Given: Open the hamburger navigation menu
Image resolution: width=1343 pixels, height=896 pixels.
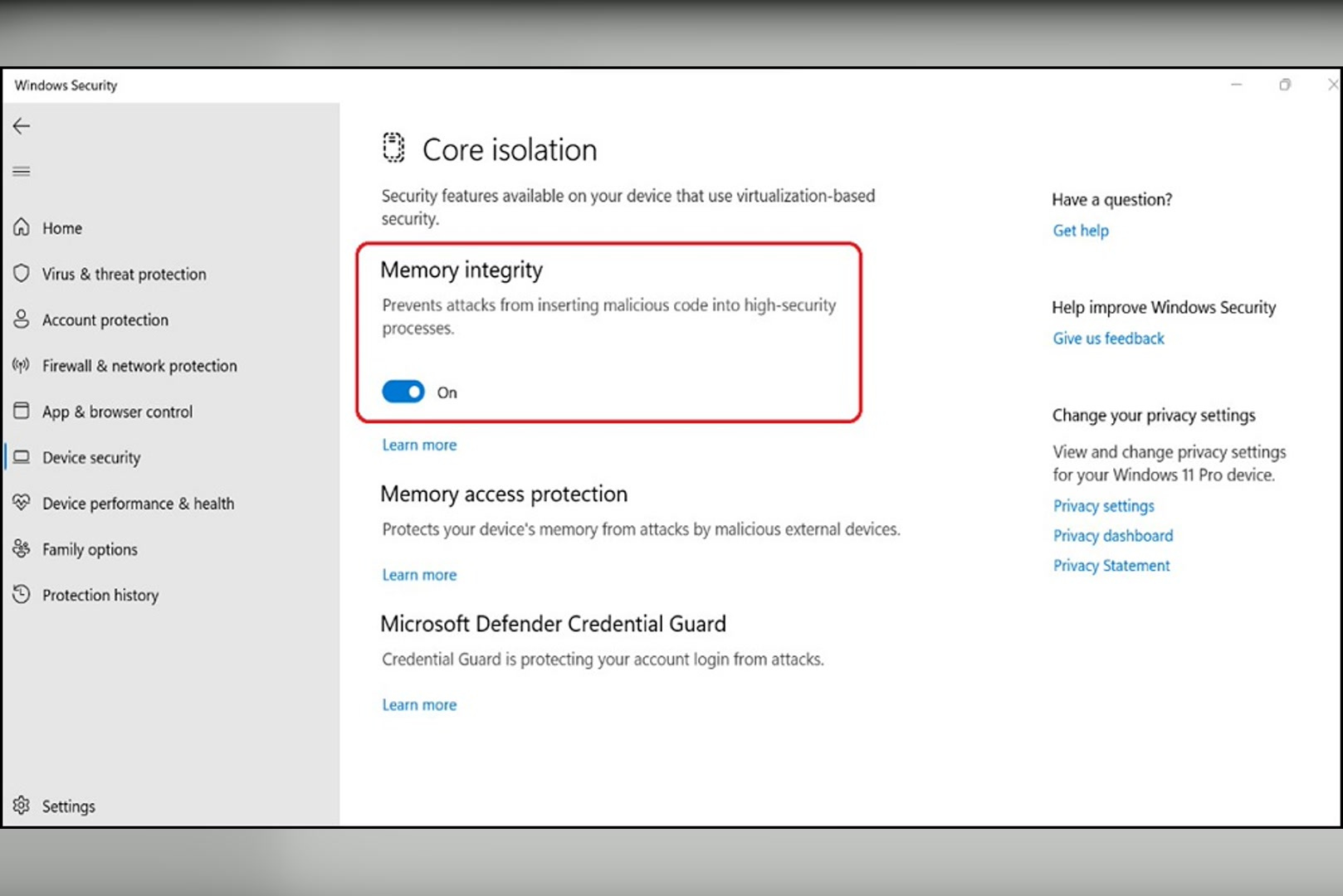Looking at the screenshot, I should coord(22,172).
